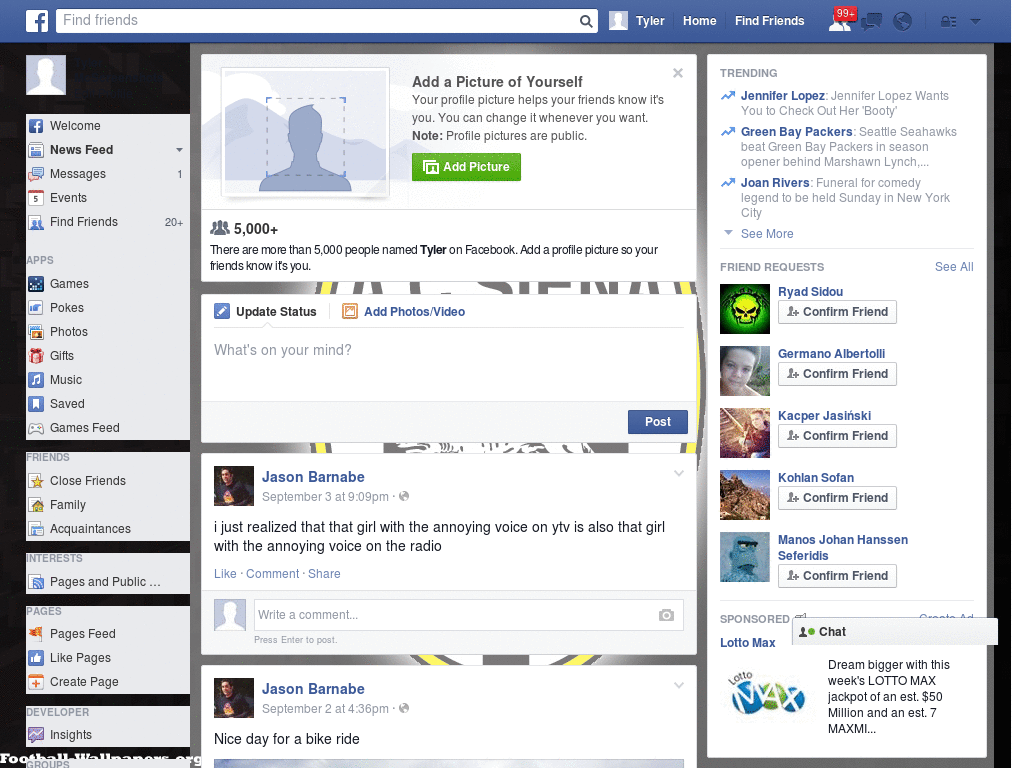Click the Welcome sidebar icon
The height and width of the screenshot is (768, 1024).
36,126
